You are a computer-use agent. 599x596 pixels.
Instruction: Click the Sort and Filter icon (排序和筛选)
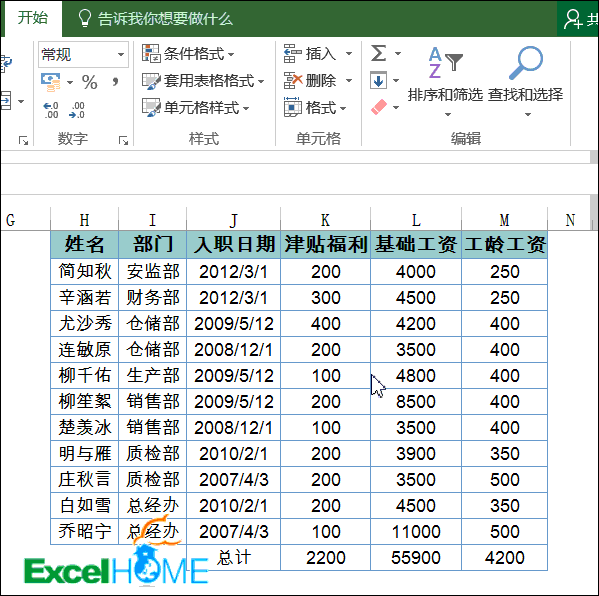click(445, 63)
